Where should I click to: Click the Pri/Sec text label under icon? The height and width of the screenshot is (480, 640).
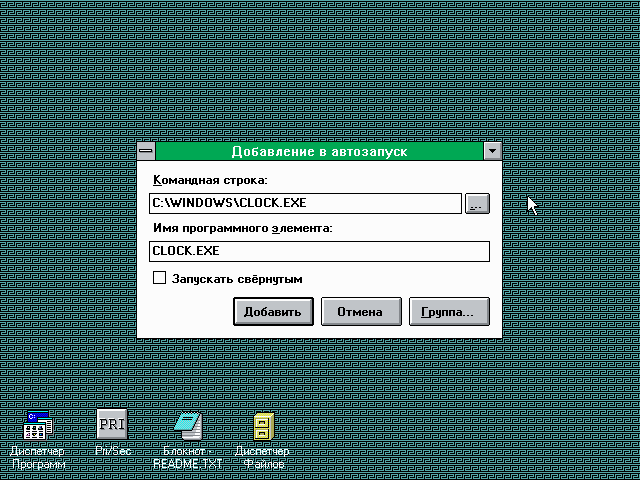point(112,451)
